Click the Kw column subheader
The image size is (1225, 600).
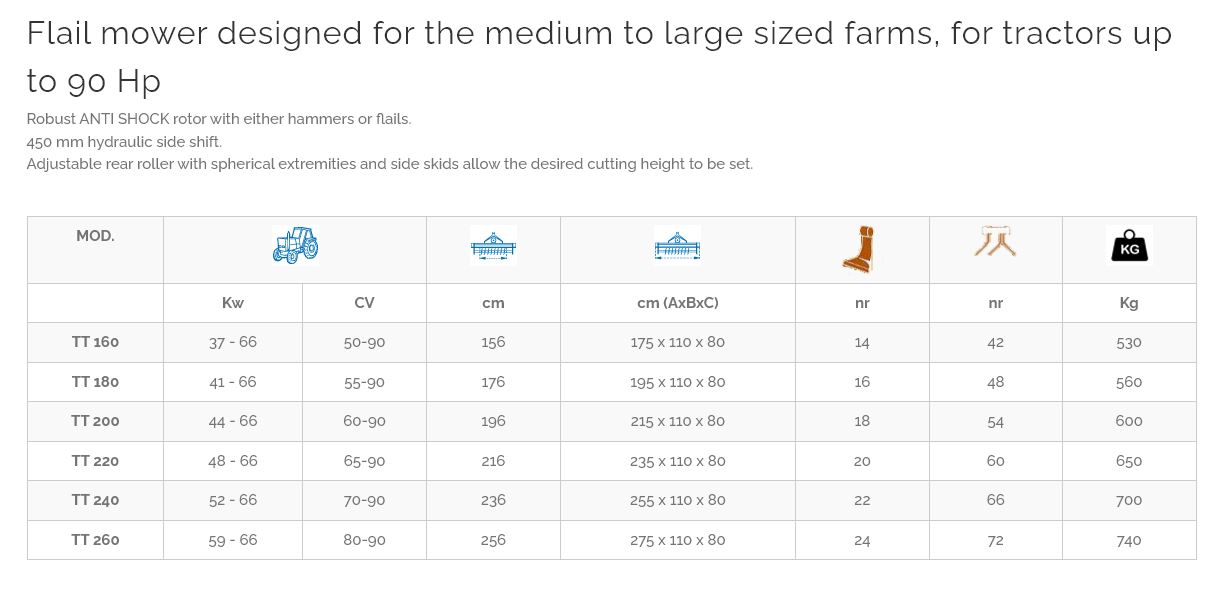pyautogui.click(x=233, y=303)
